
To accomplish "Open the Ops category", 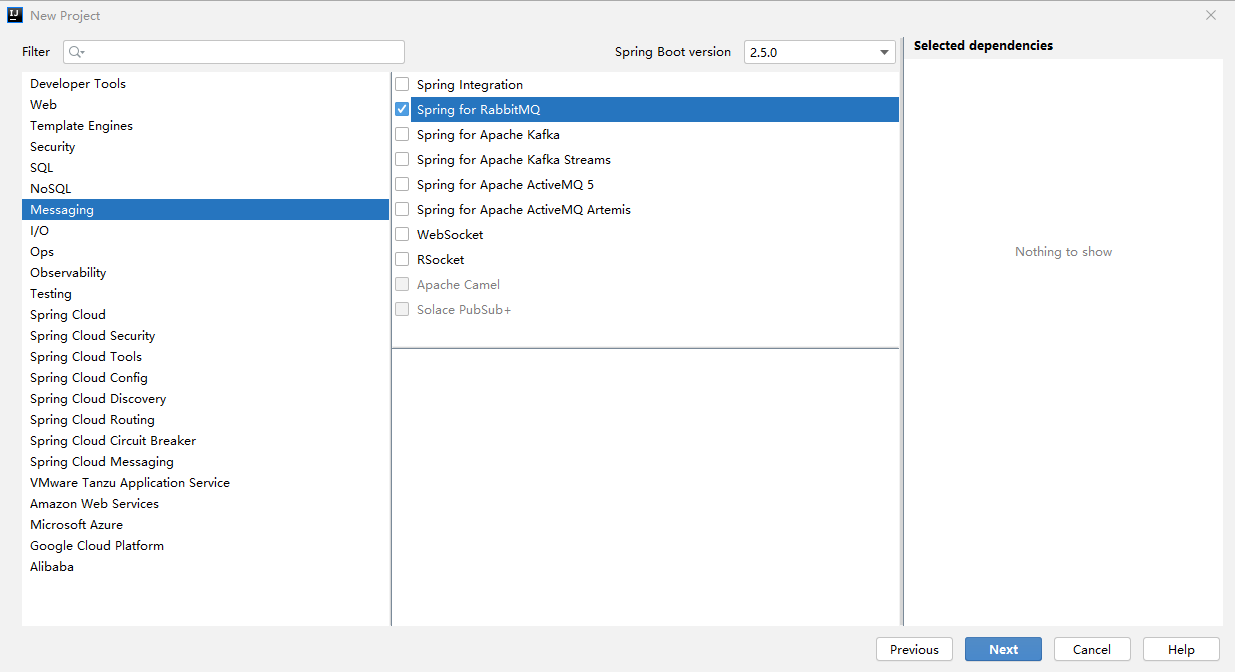I will [205, 252].
